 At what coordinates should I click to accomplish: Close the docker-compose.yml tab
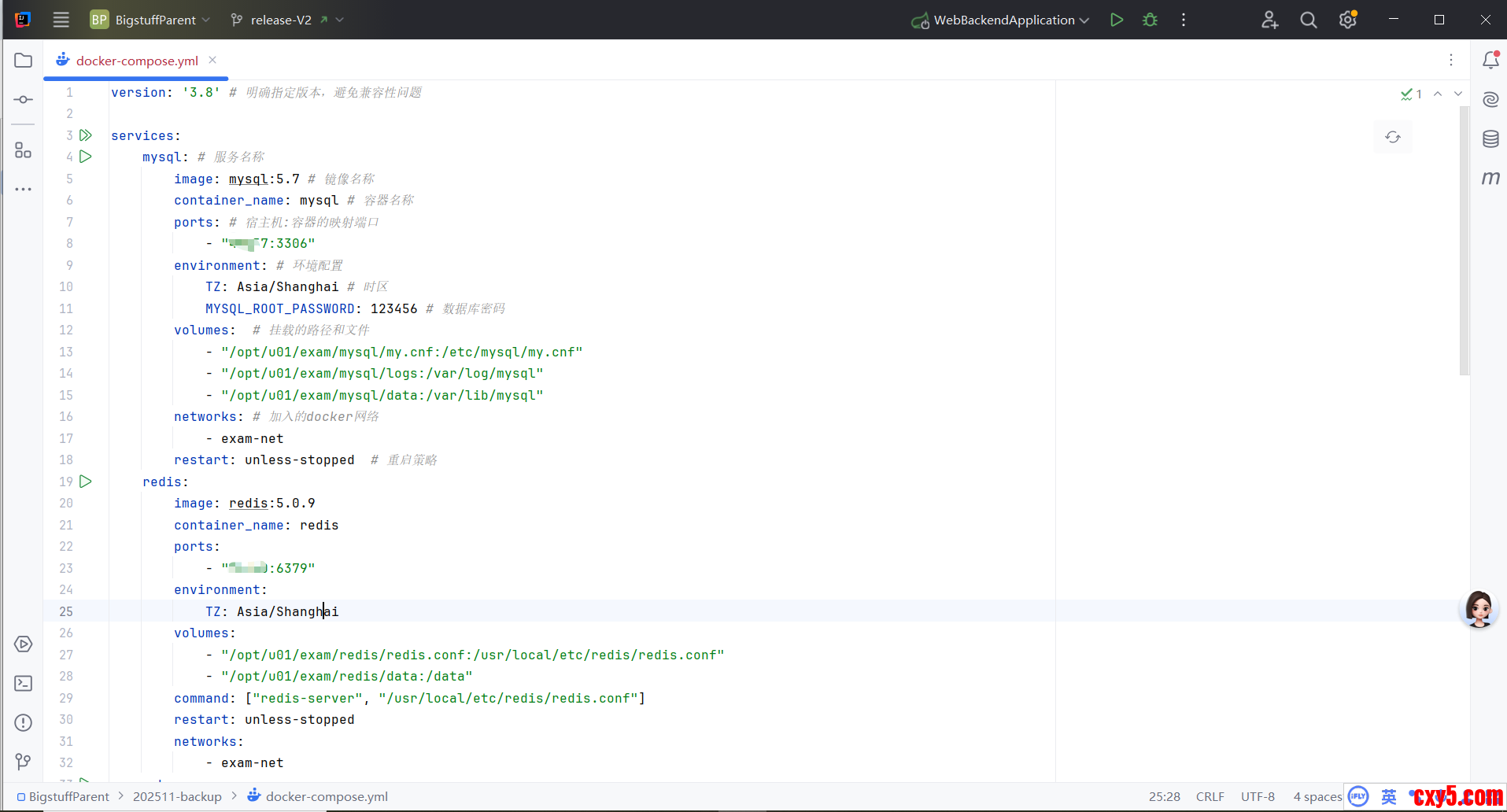click(212, 60)
